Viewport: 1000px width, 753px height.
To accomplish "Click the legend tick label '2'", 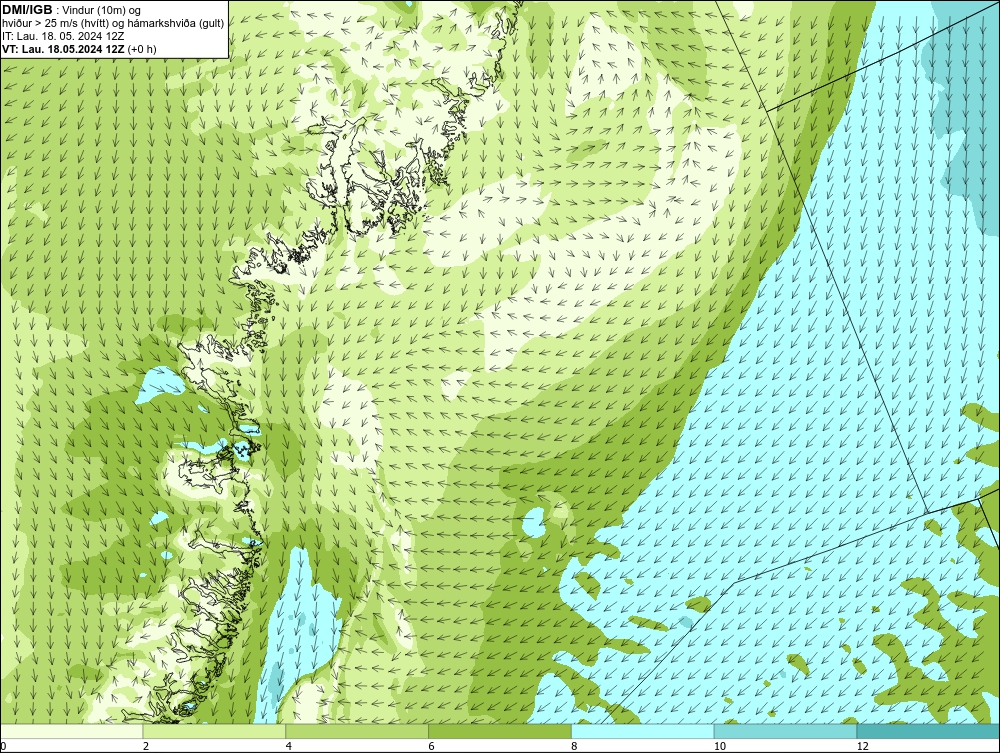I will pyautogui.click(x=146, y=746).
